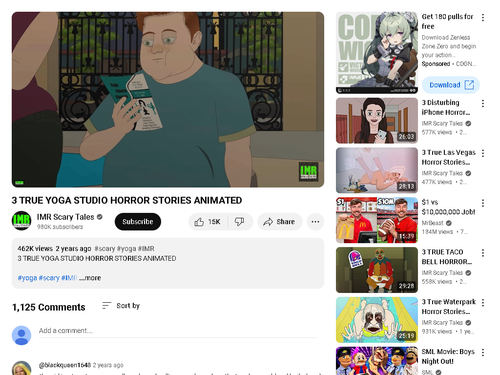
Task: Open the #yoga hashtag in description
Action: point(27,278)
